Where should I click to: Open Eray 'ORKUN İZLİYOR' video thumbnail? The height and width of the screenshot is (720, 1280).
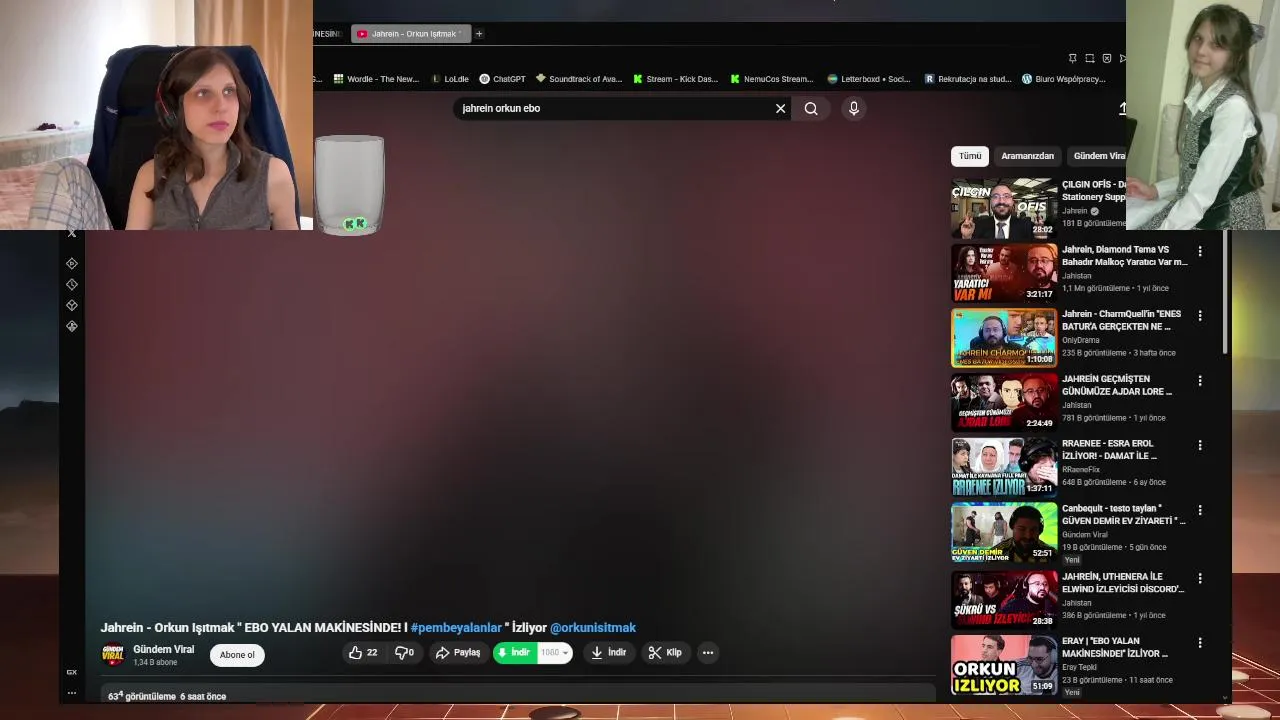point(1004,664)
